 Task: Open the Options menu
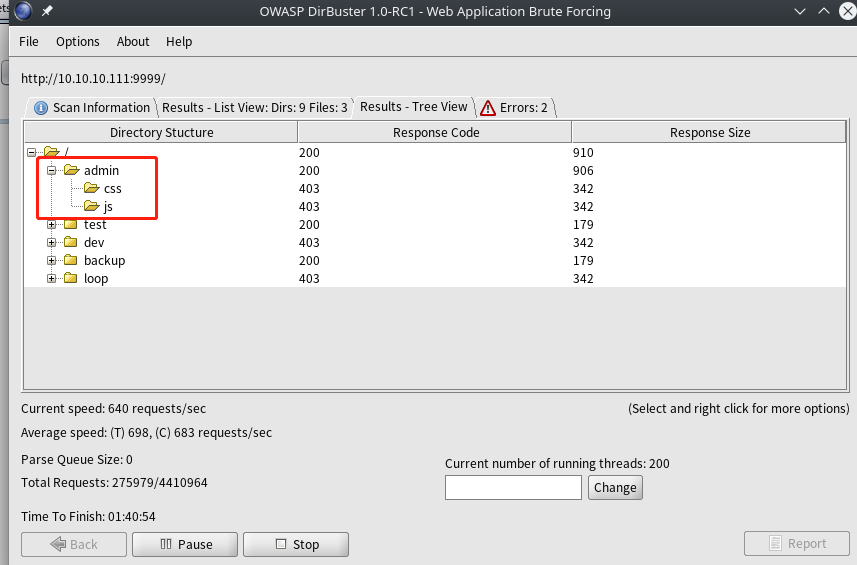[78, 42]
